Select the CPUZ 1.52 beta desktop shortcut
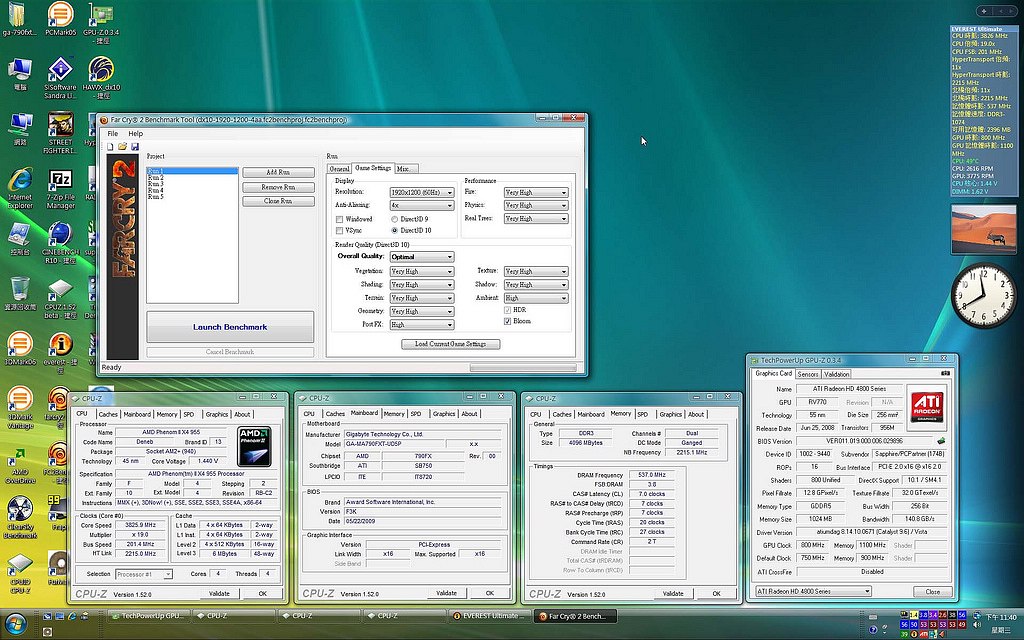The image size is (1024, 640). [x=60, y=299]
